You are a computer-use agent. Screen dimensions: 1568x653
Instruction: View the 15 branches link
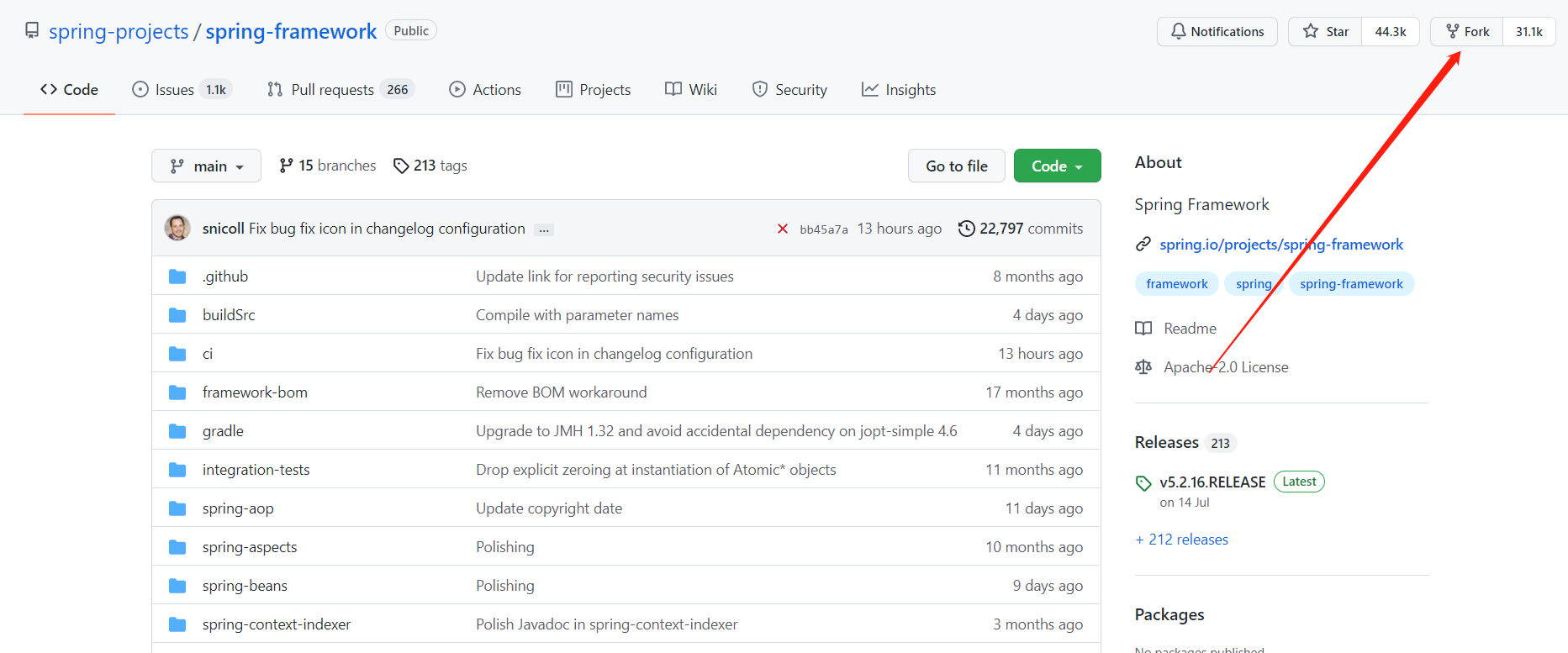pyautogui.click(x=328, y=166)
